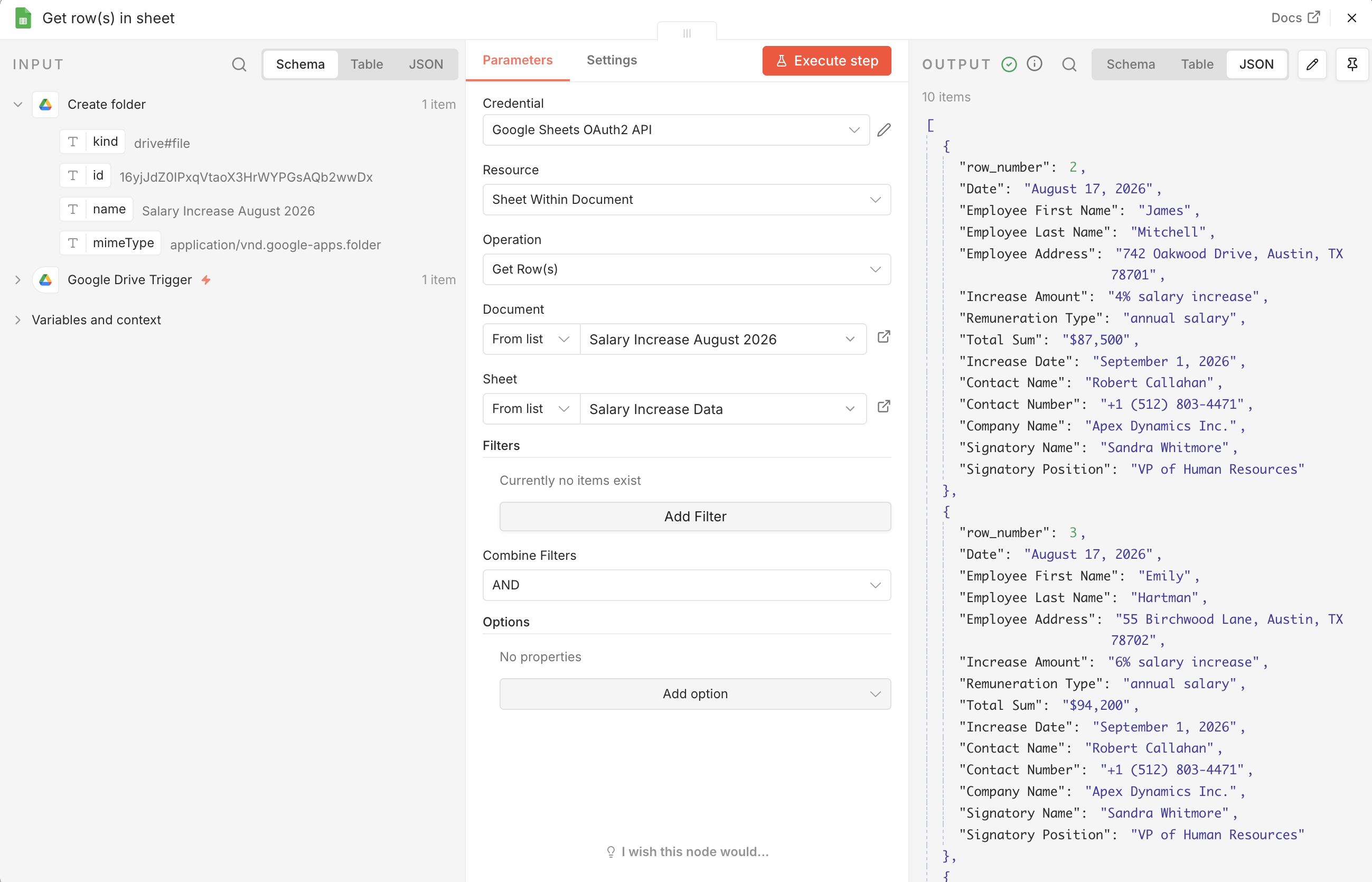Click the output value "$94,200"
The height and width of the screenshot is (882, 1372).
click(x=1096, y=705)
